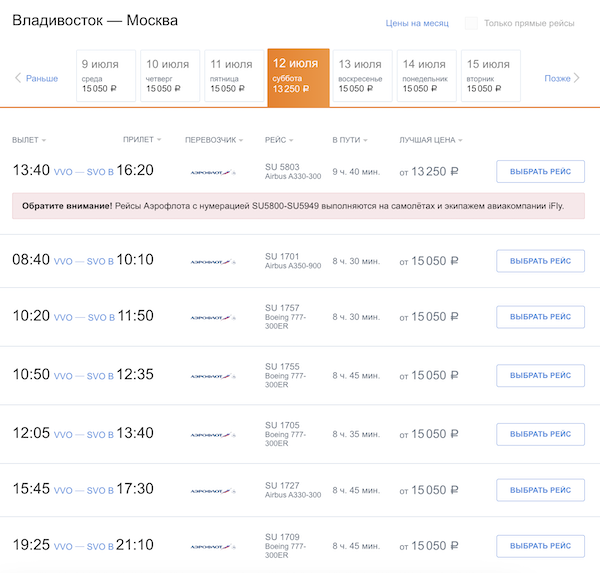Click Aeroflot logo on SU 1757 row
Viewport: 600px width, 573px height.
coord(211,317)
